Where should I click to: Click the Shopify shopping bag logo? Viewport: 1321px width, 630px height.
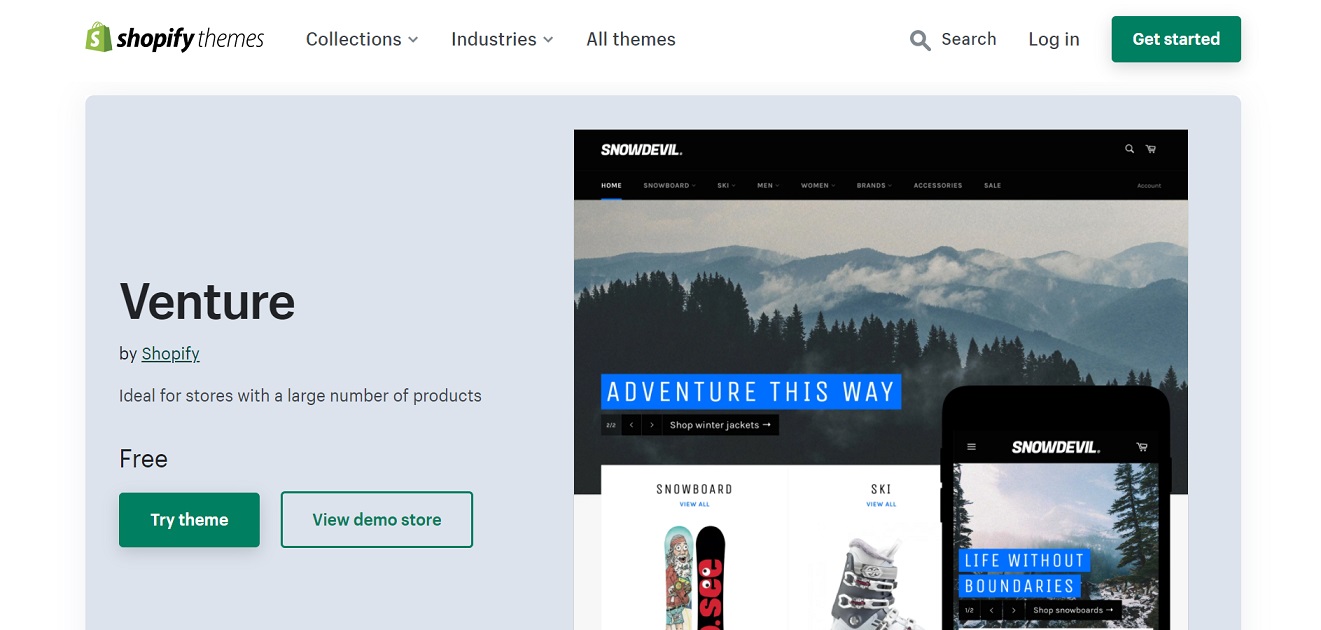(98, 38)
